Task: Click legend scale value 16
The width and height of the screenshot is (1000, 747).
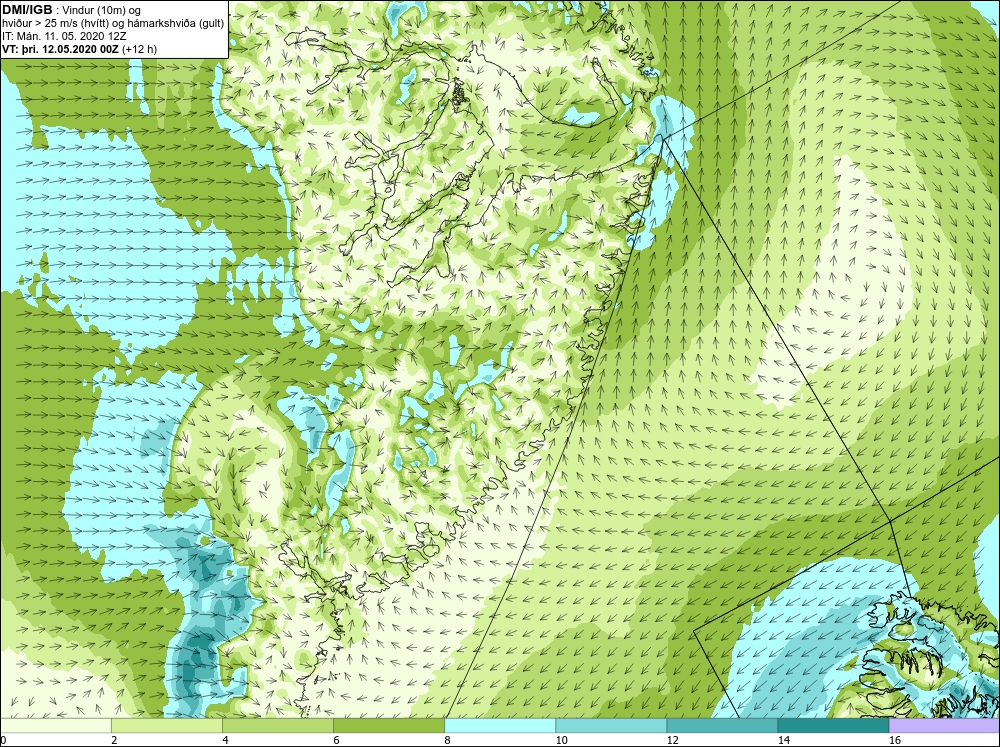Action: (x=895, y=740)
